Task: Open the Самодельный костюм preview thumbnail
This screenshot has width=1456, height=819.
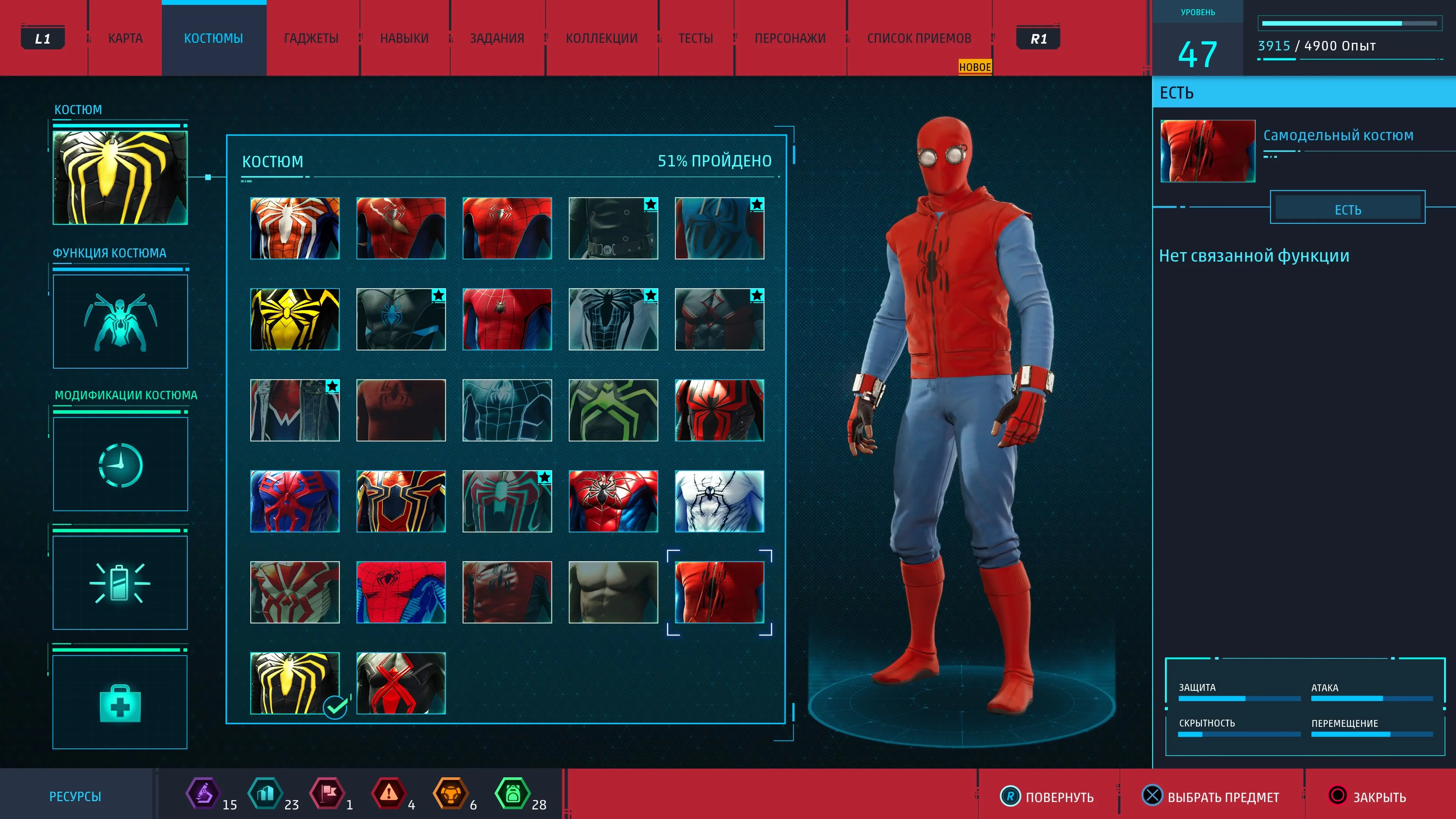Action: (x=1208, y=151)
